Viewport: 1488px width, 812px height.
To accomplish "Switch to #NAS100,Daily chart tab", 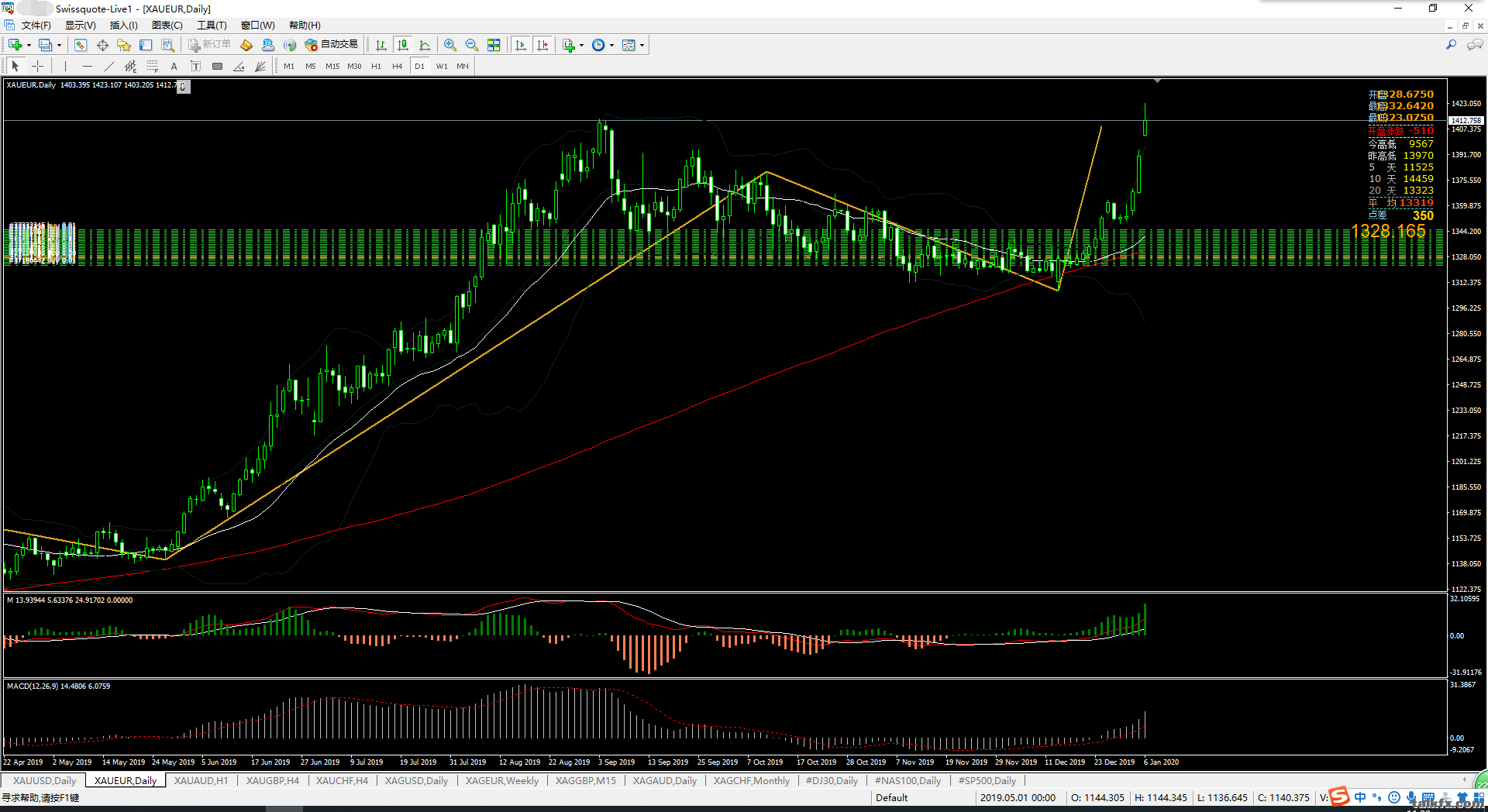I will point(908,781).
